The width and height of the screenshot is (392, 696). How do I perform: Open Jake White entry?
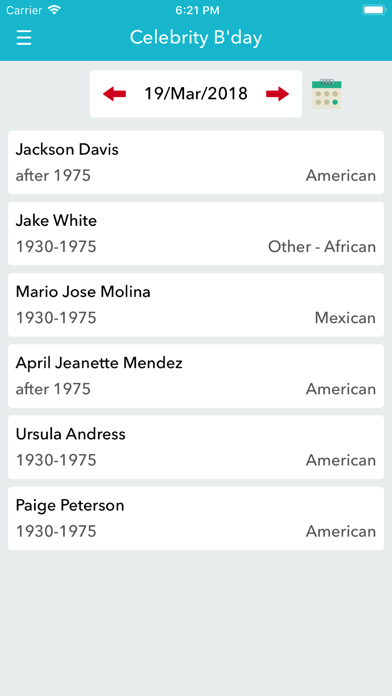click(196, 233)
